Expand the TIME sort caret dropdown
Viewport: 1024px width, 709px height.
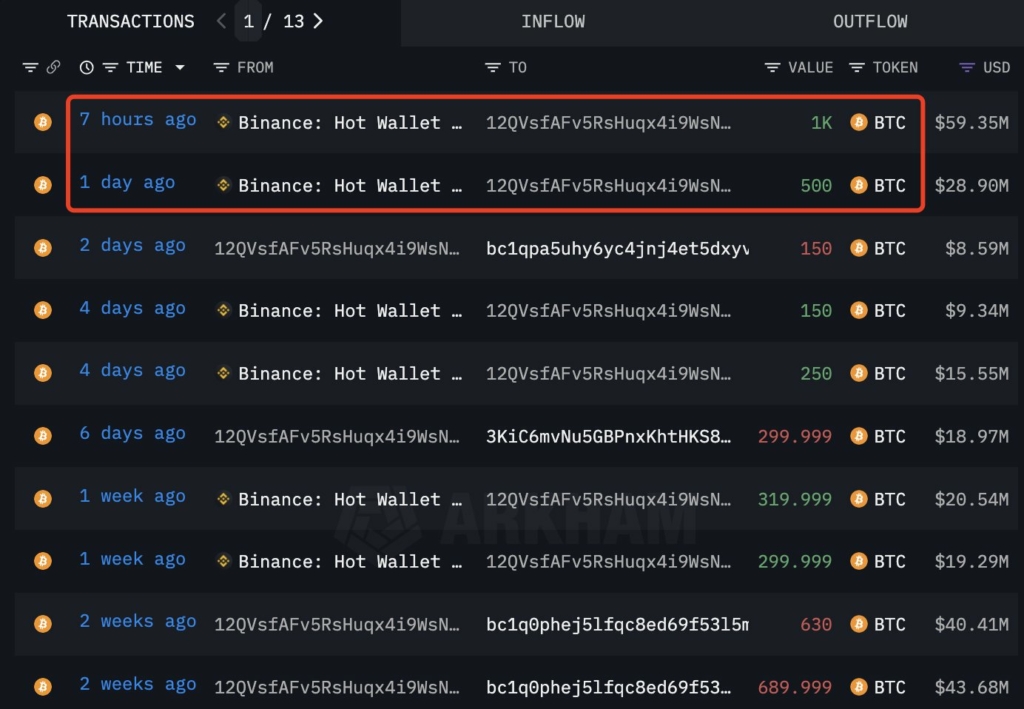coord(180,67)
